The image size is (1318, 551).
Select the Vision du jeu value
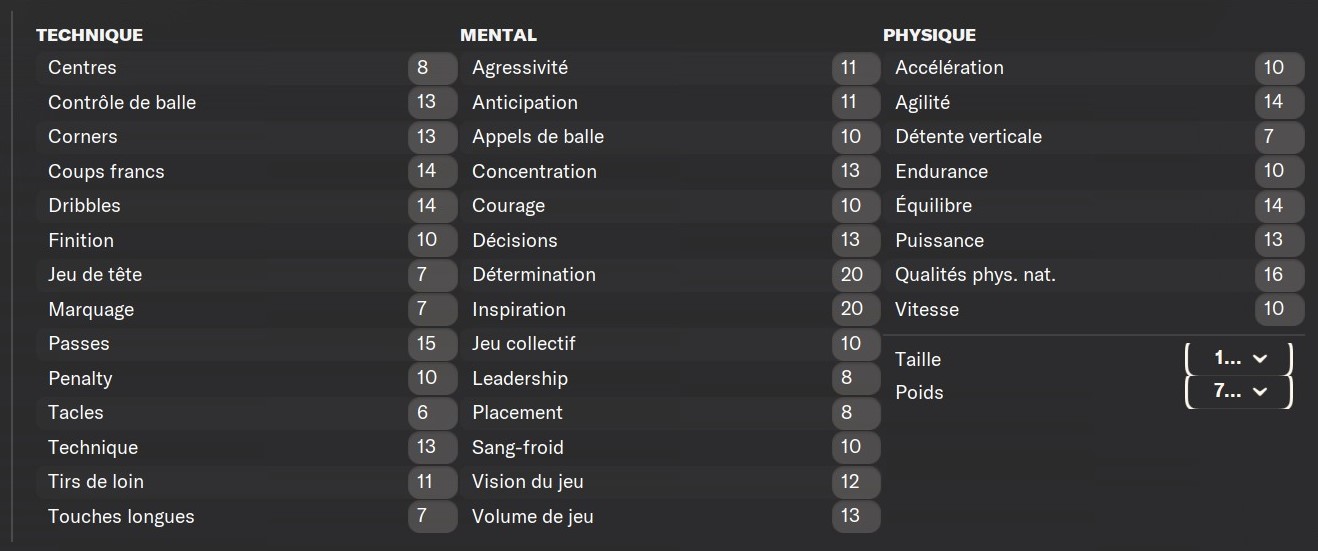(856, 481)
